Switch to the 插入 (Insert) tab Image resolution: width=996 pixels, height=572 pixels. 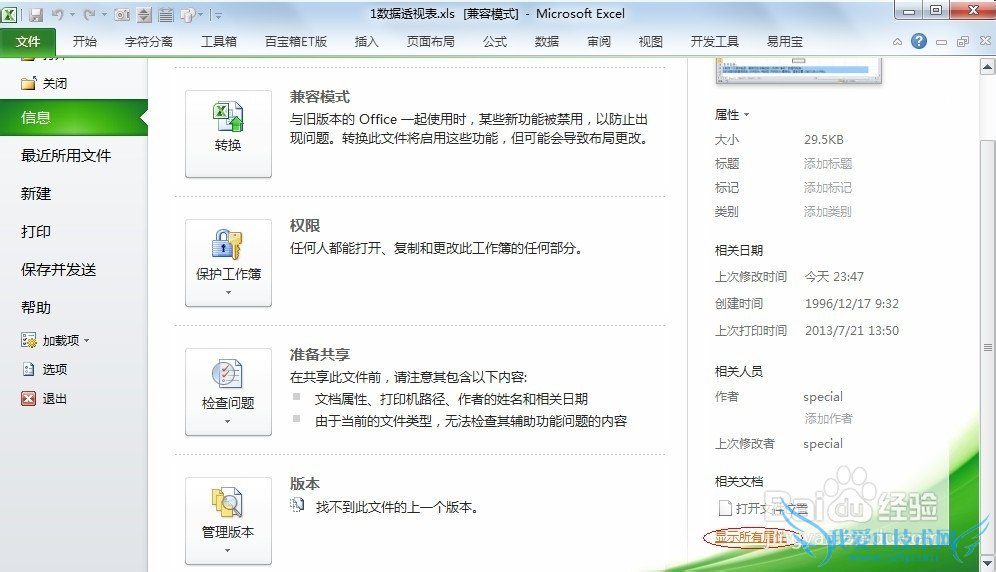tap(367, 42)
